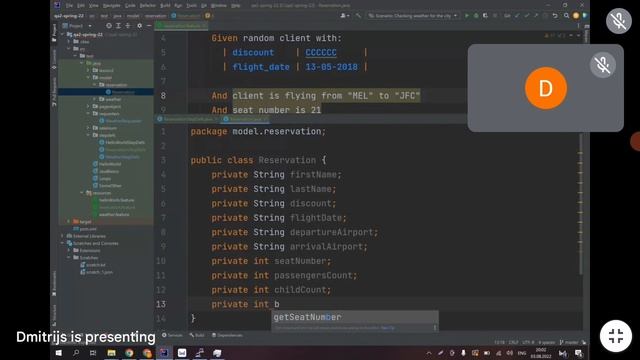Open the File menu

[69, 5]
